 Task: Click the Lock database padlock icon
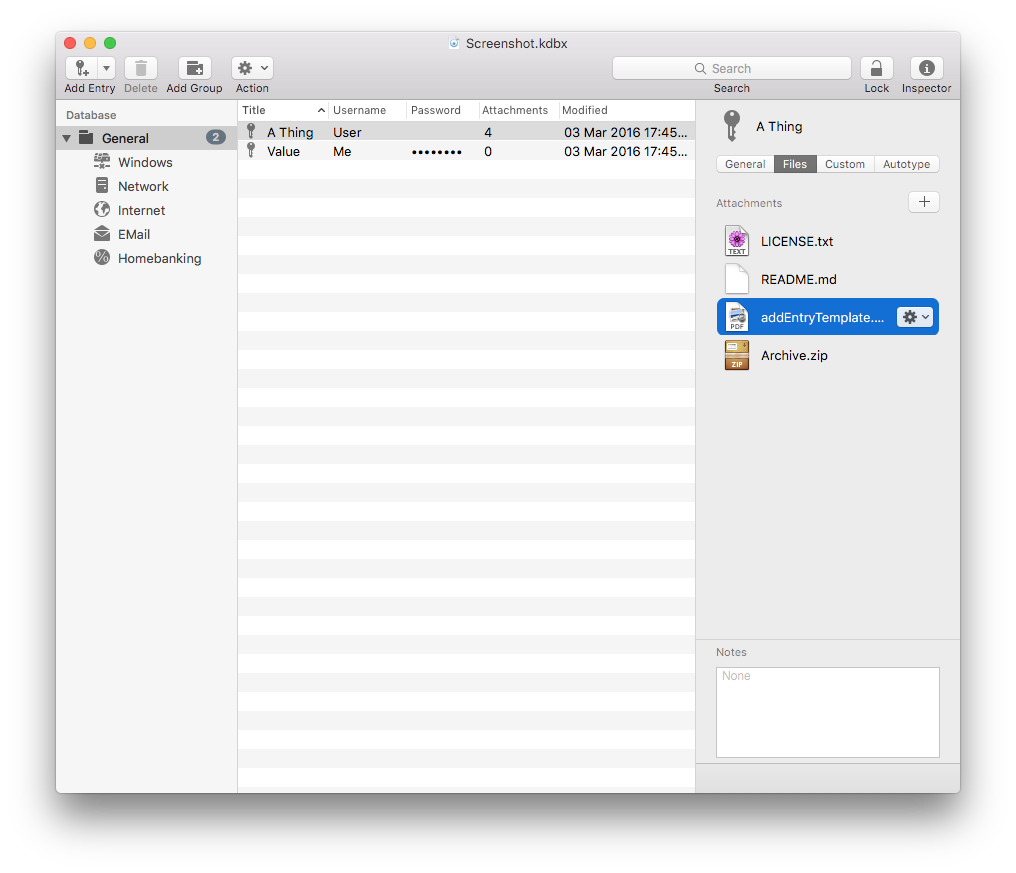[x=876, y=68]
